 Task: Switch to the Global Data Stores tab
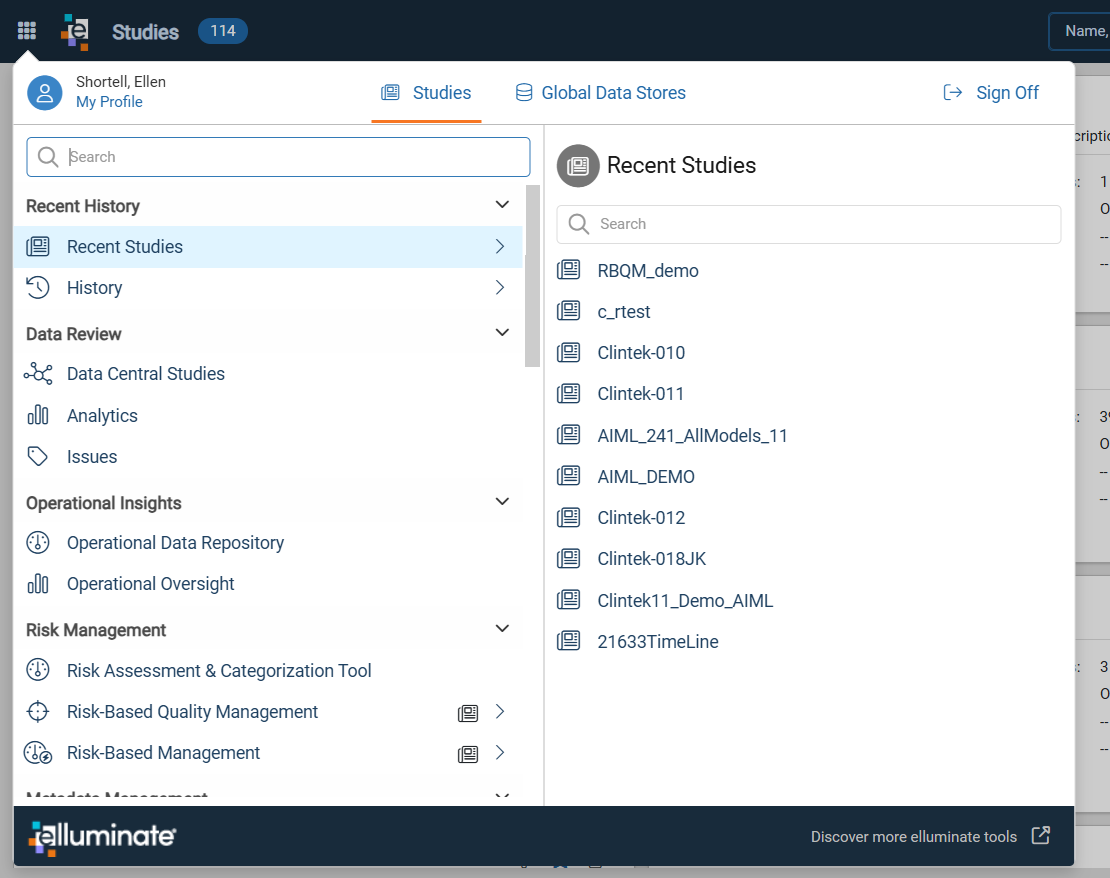tap(600, 93)
